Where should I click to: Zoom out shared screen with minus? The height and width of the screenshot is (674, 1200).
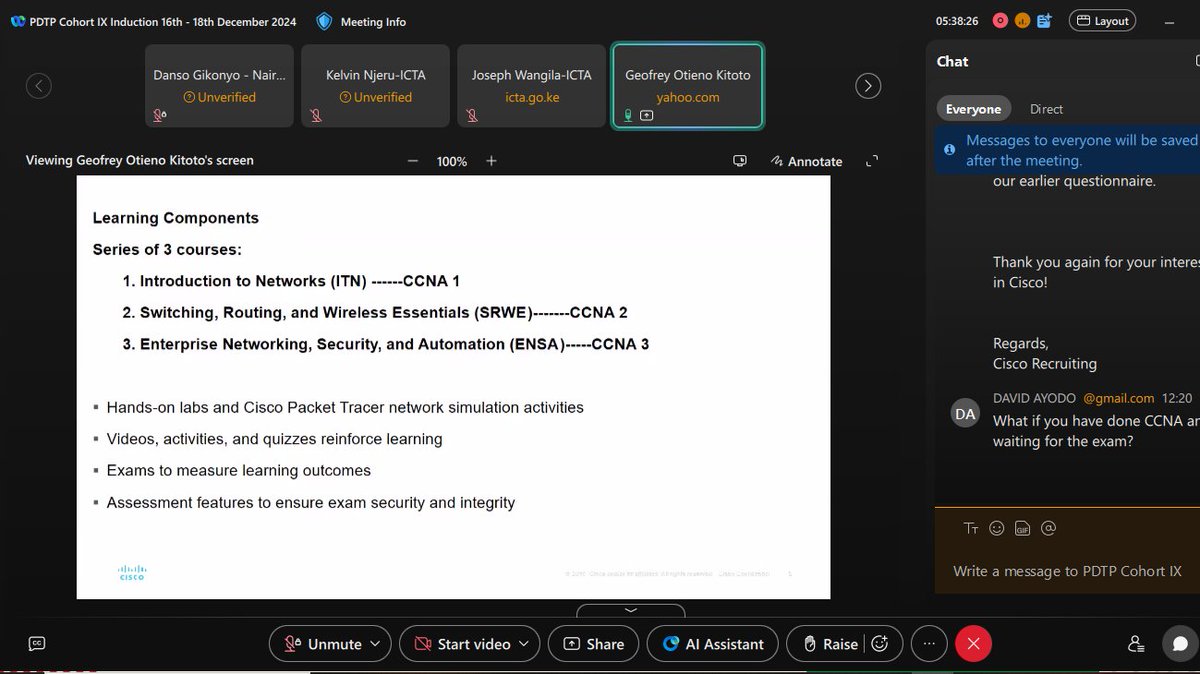click(x=413, y=161)
